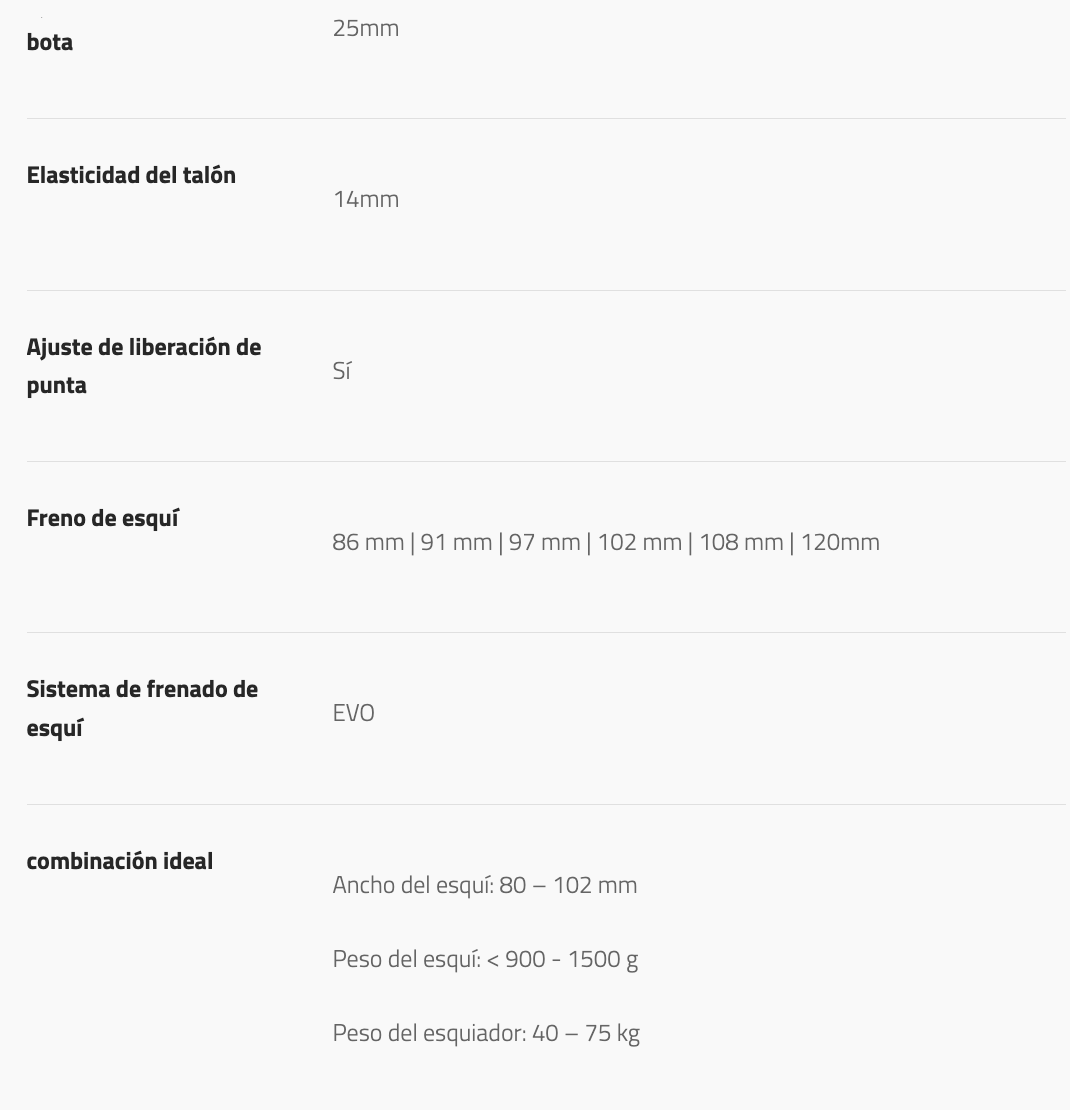The width and height of the screenshot is (1070, 1110).
Task: Click the "Sí" value text
Action: pos(342,371)
